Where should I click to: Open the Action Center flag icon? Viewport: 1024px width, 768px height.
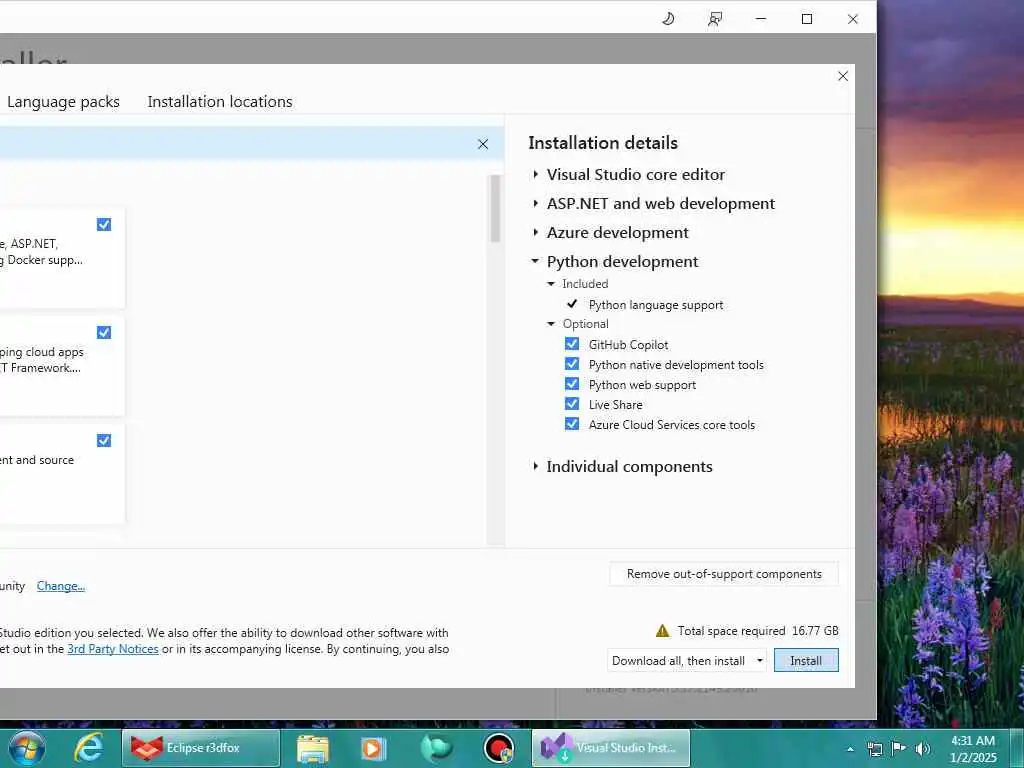click(x=899, y=748)
